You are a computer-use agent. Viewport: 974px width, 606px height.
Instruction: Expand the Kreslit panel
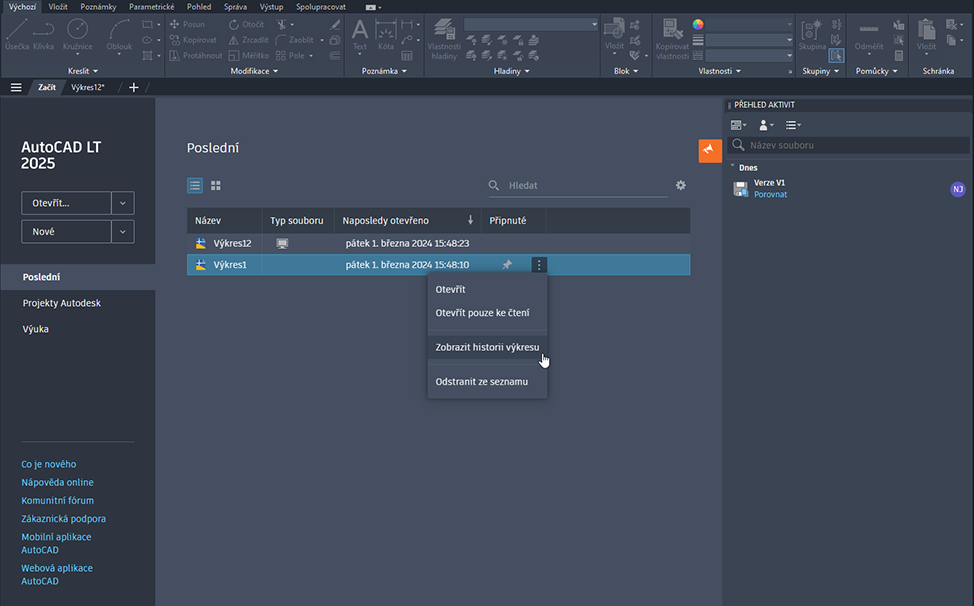click(83, 71)
